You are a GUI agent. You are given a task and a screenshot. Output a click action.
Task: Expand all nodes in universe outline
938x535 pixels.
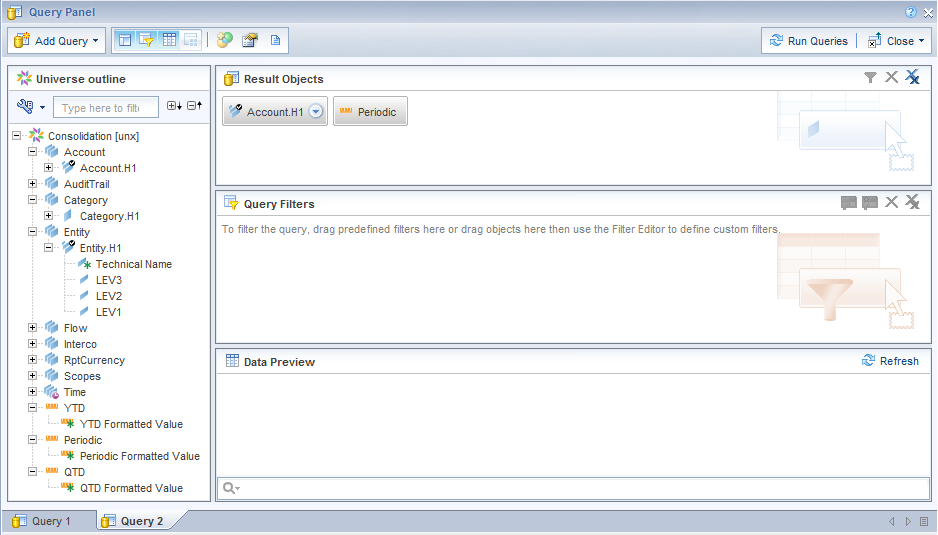(x=174, y=106)
